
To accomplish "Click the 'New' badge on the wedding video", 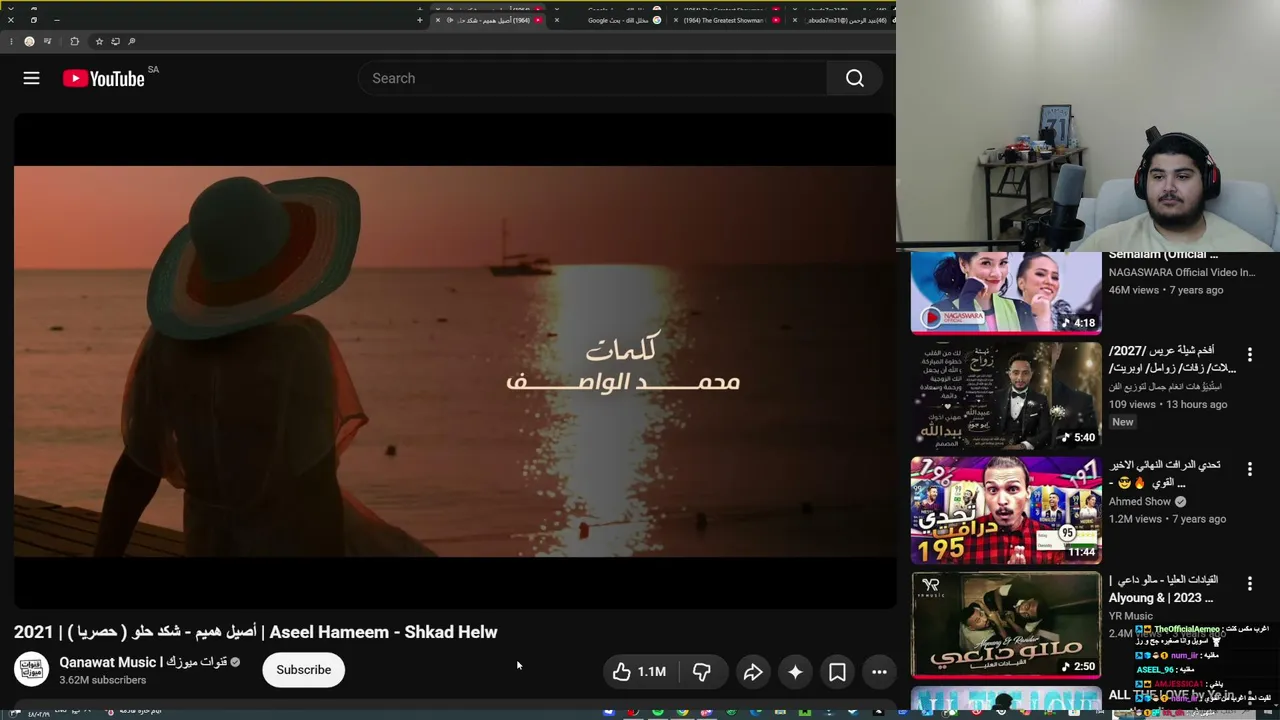I will click(x=1123, y=422).
